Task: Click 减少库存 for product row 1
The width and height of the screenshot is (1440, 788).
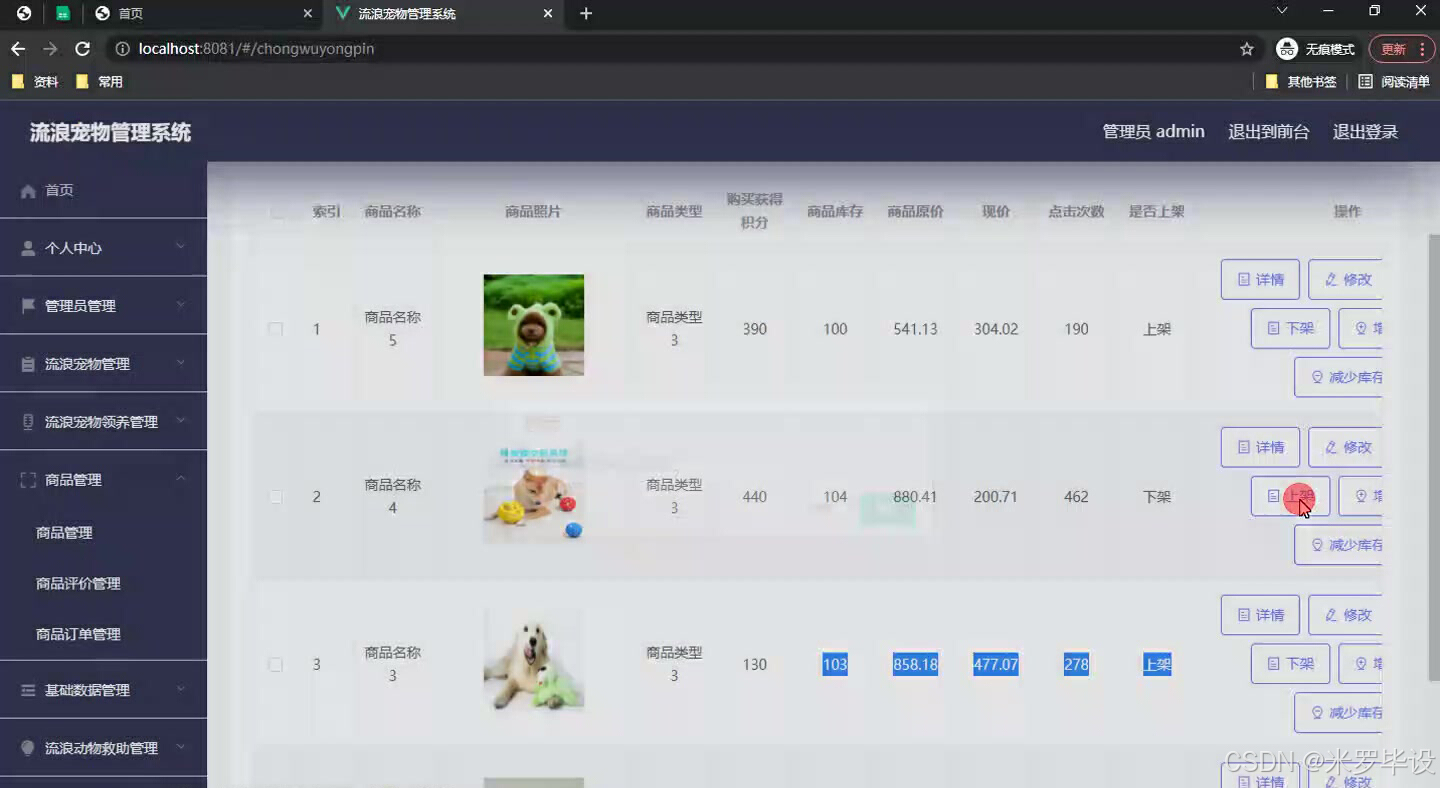Action: [x=1338, y=377]
